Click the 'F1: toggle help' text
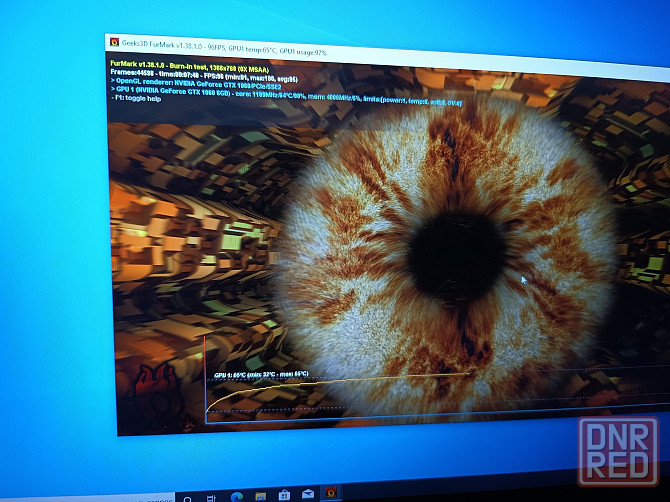The image size is (670, 502). (x=137, y=98)
